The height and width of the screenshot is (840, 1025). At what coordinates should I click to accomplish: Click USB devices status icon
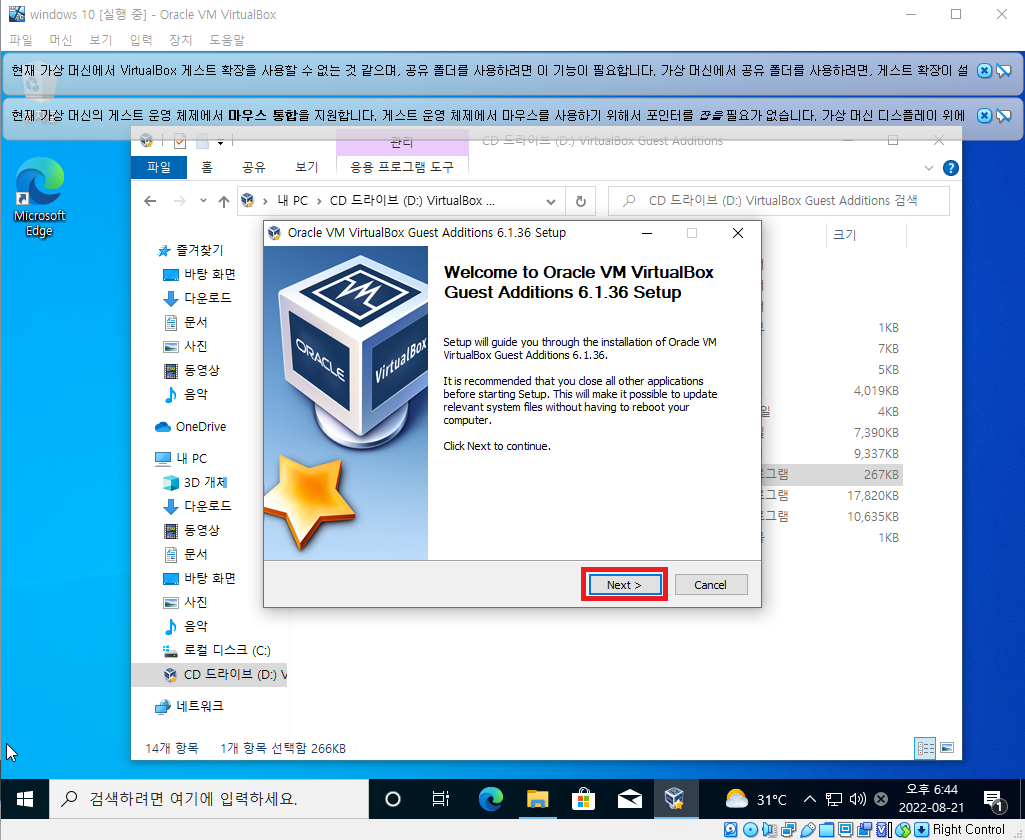click(x=807, y=830)
